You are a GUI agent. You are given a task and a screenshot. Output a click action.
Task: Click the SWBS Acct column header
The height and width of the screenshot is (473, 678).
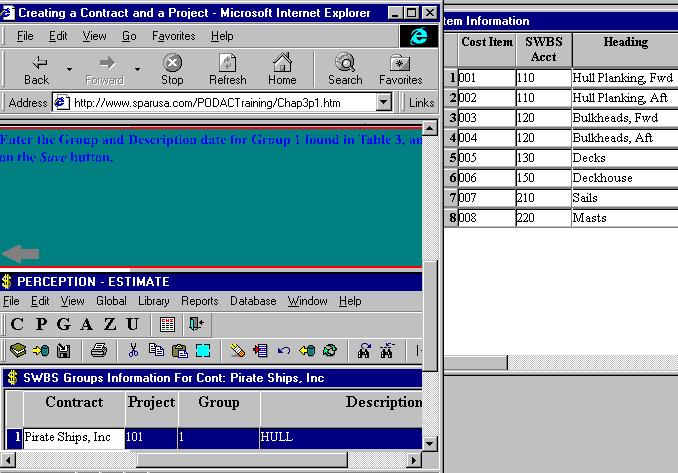pyautogui.click(x=544, y=50)
